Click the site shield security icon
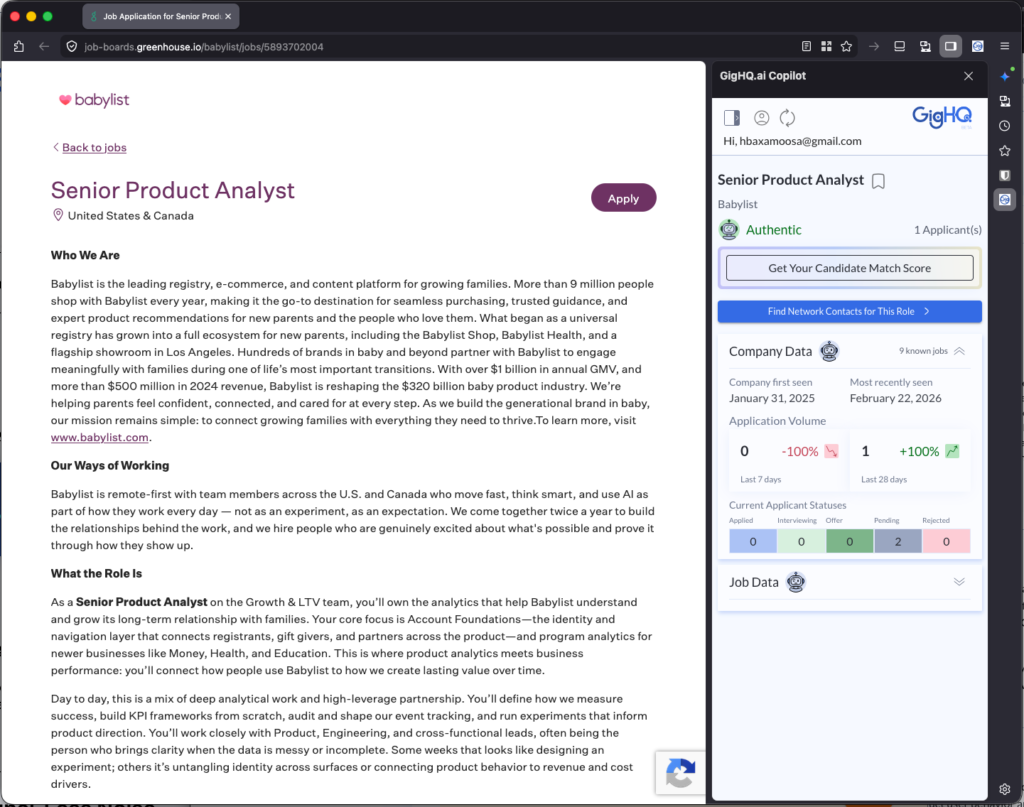Screen dimensions: 1024x807 point(72,46)
